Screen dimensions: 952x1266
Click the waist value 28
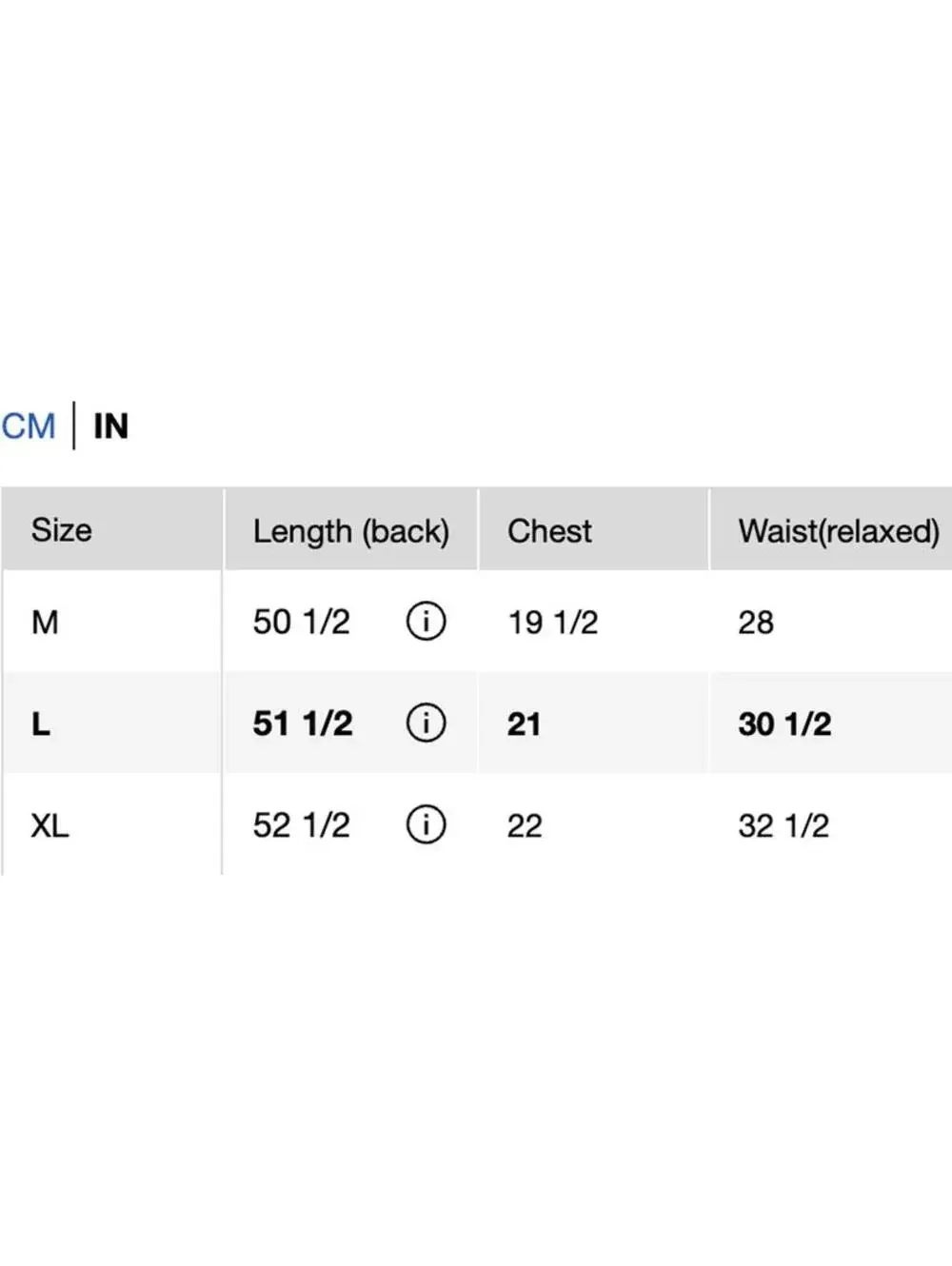(x=756, y=623)
